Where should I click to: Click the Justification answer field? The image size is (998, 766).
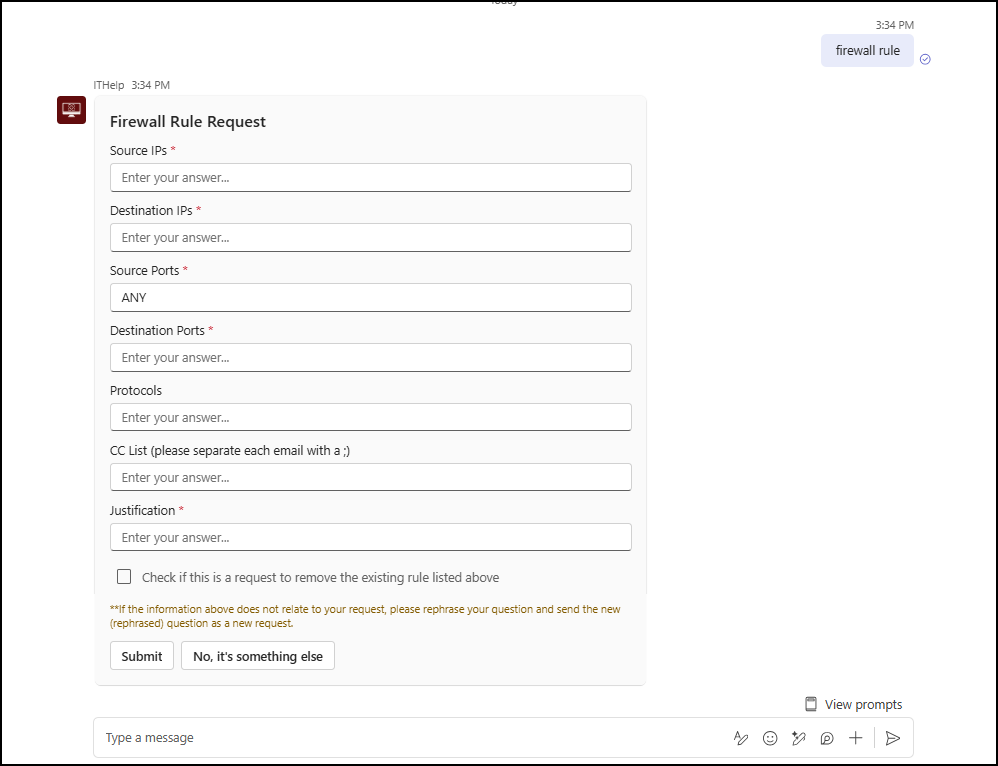pyautogui.click(x=370, y=537)
